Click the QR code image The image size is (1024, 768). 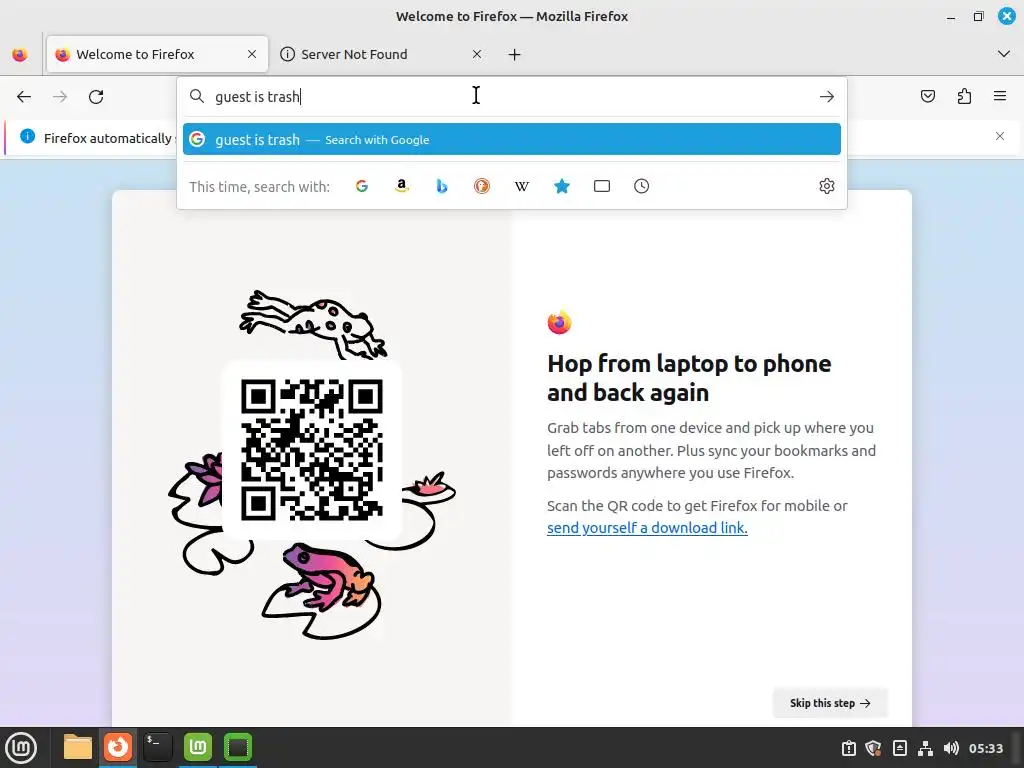312,450
